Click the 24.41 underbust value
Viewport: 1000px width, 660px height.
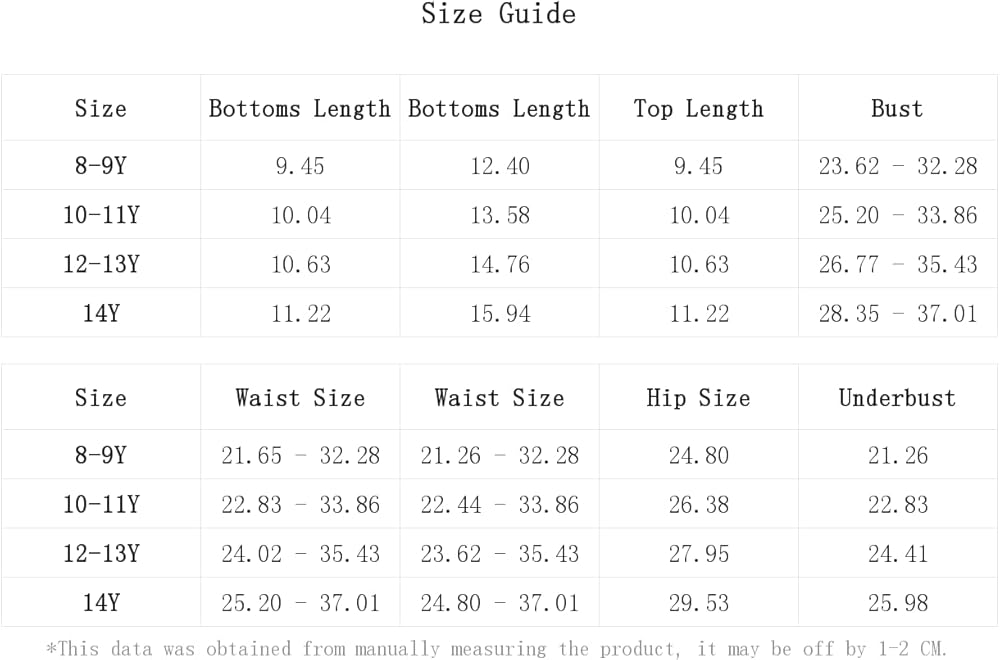click(897, 554)
